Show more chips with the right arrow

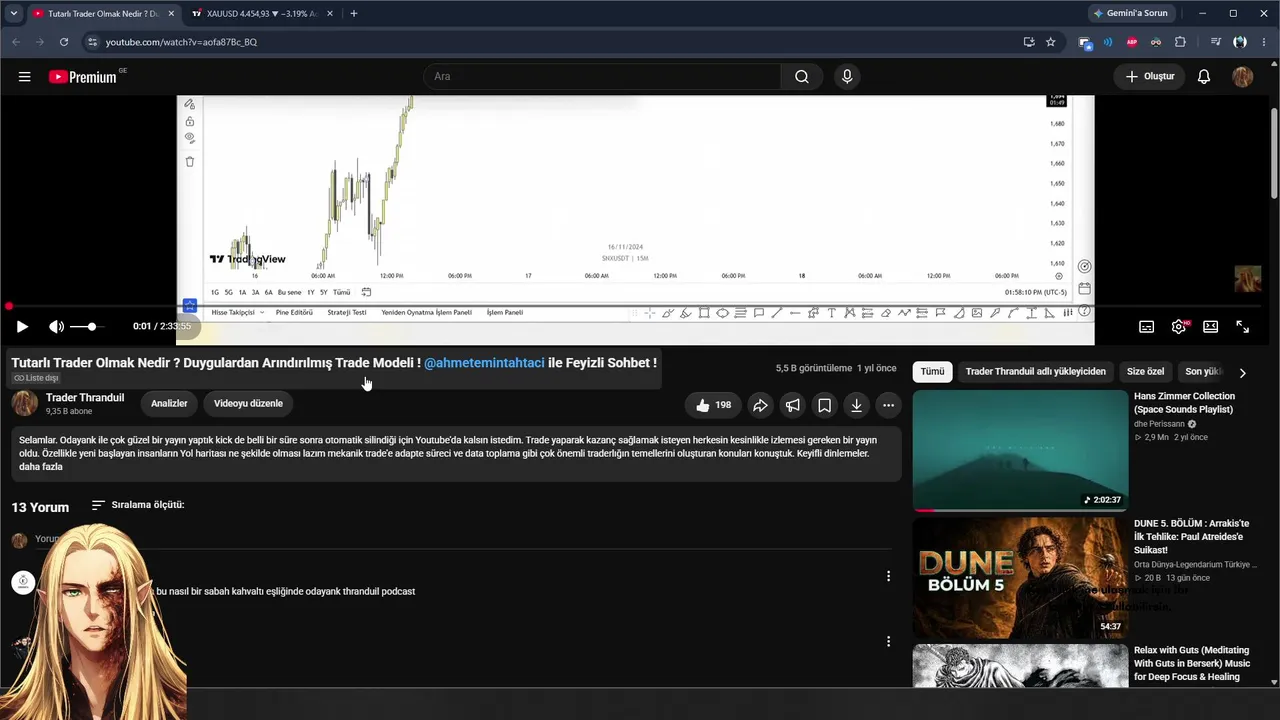tap(1242, 373)
